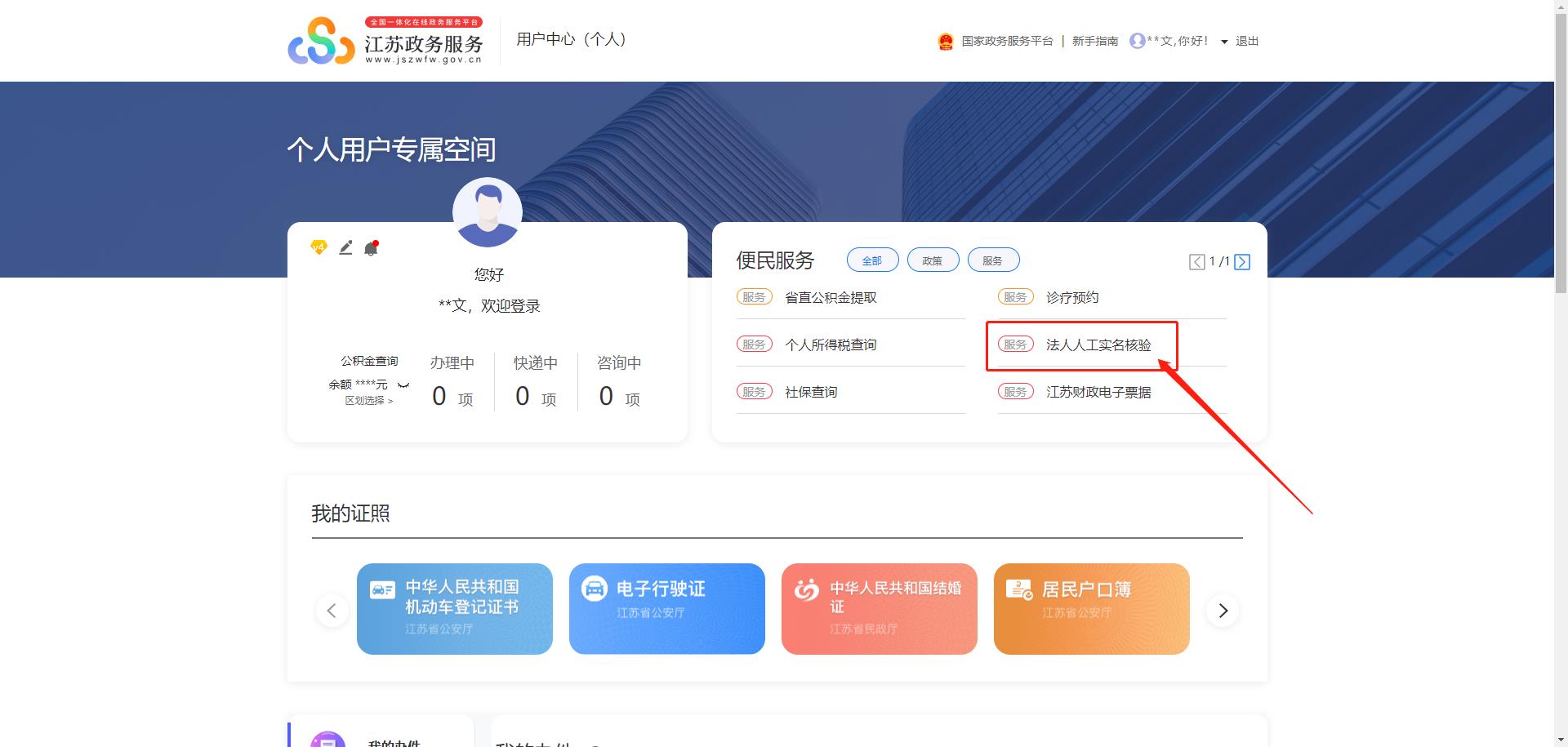Image resolution: width=1568 pixels, height=747 pixels.
Task: Open 区划选择 region selector
Action: point(369,401)
